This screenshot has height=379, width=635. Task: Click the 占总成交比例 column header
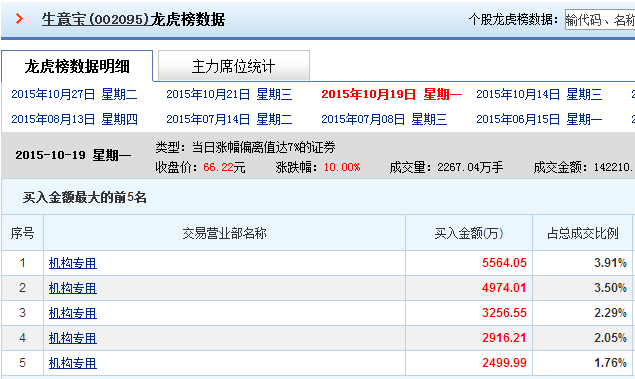(582, 233)
